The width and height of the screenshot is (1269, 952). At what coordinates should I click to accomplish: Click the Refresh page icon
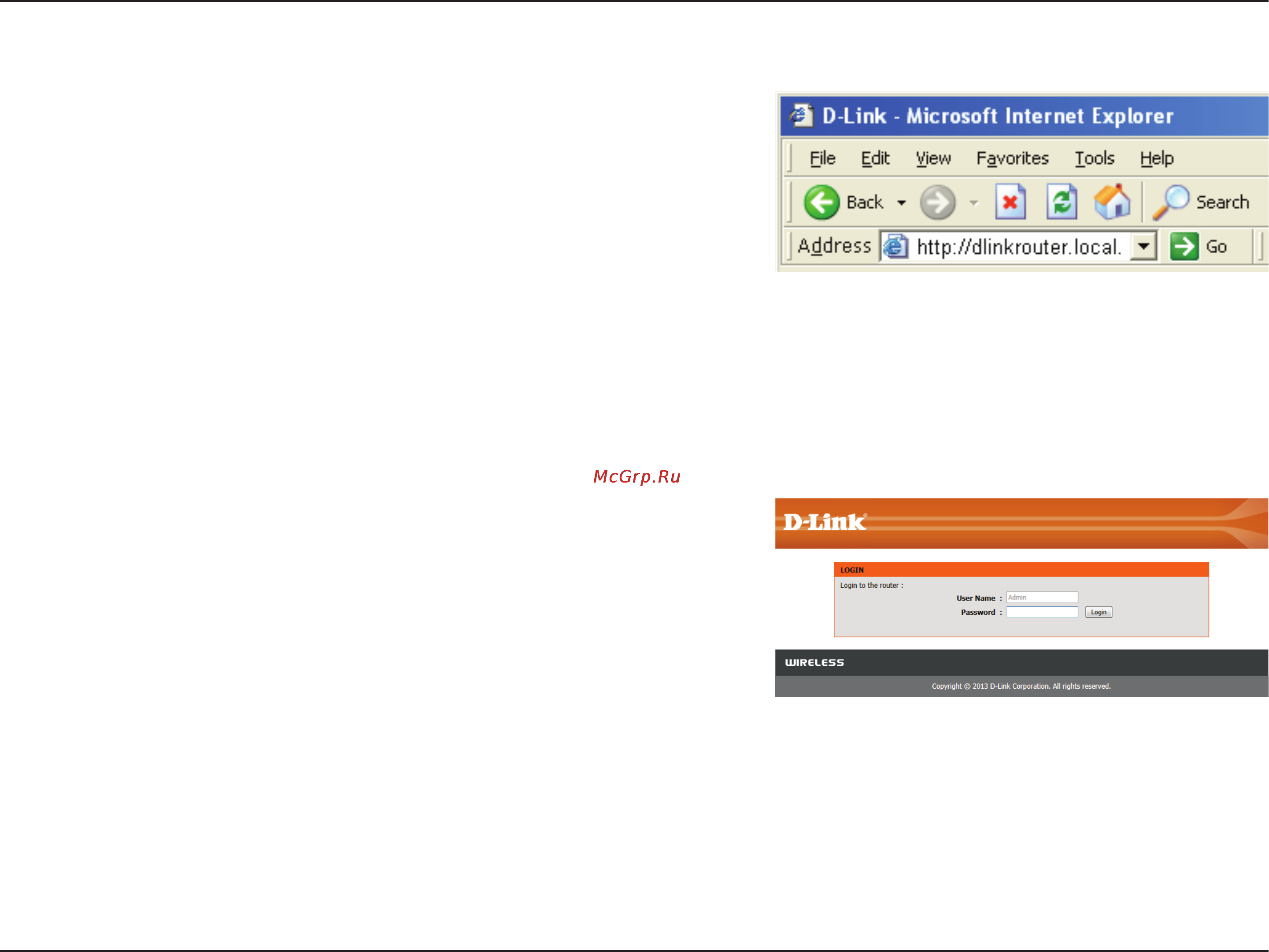(x=1062, y=202)
